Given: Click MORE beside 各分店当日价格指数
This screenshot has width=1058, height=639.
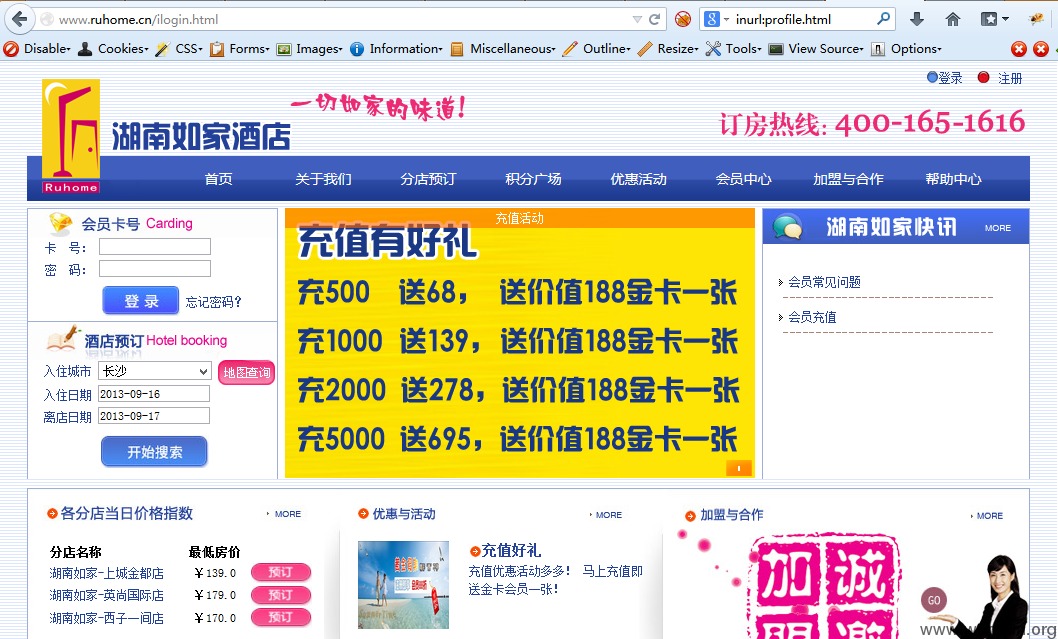Looking at the screenshot, I should [x=287, y=514].
